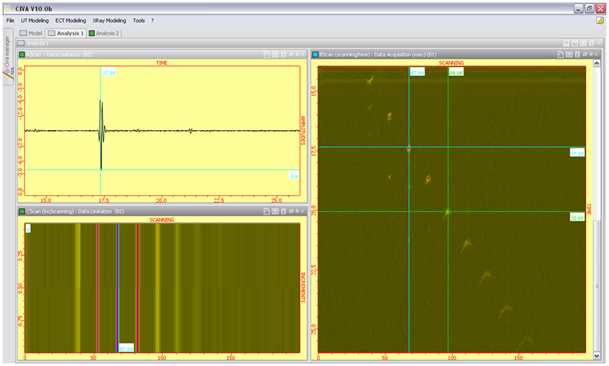Switch to the Model tab
Image resolution: width=609 pixels, height=366 pixels.
(31, 33)
